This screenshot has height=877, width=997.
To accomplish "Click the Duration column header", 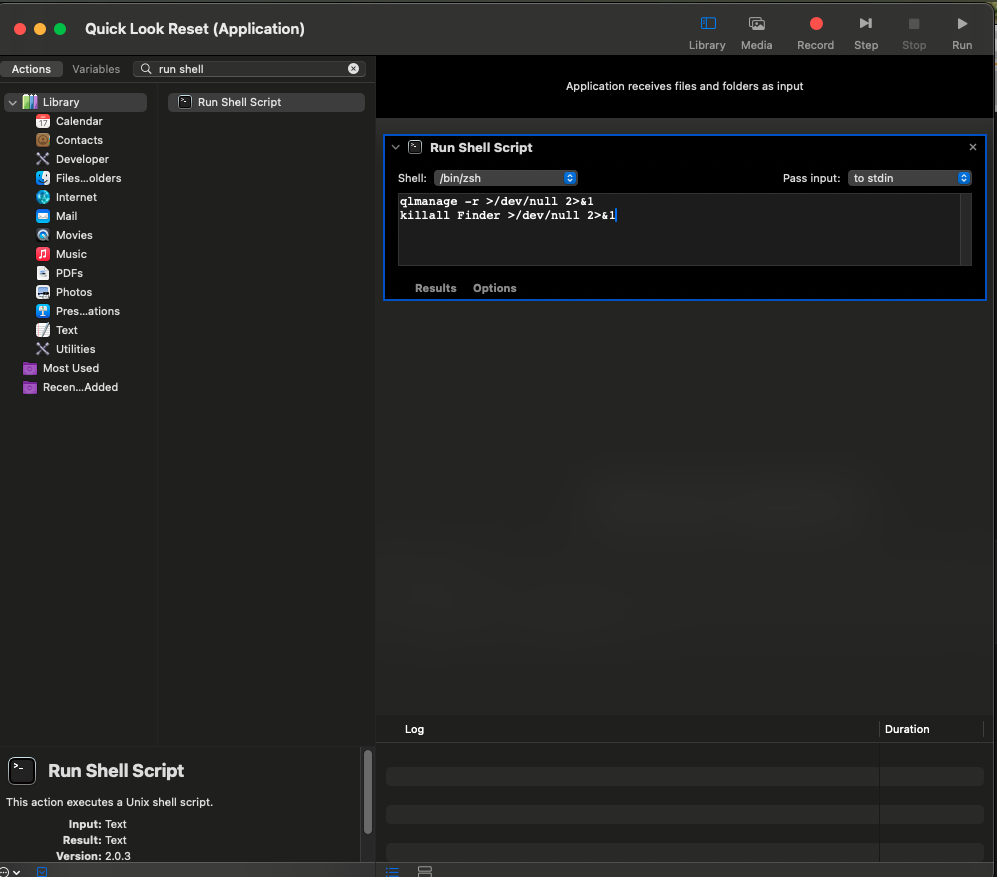I will coord(907,729).
